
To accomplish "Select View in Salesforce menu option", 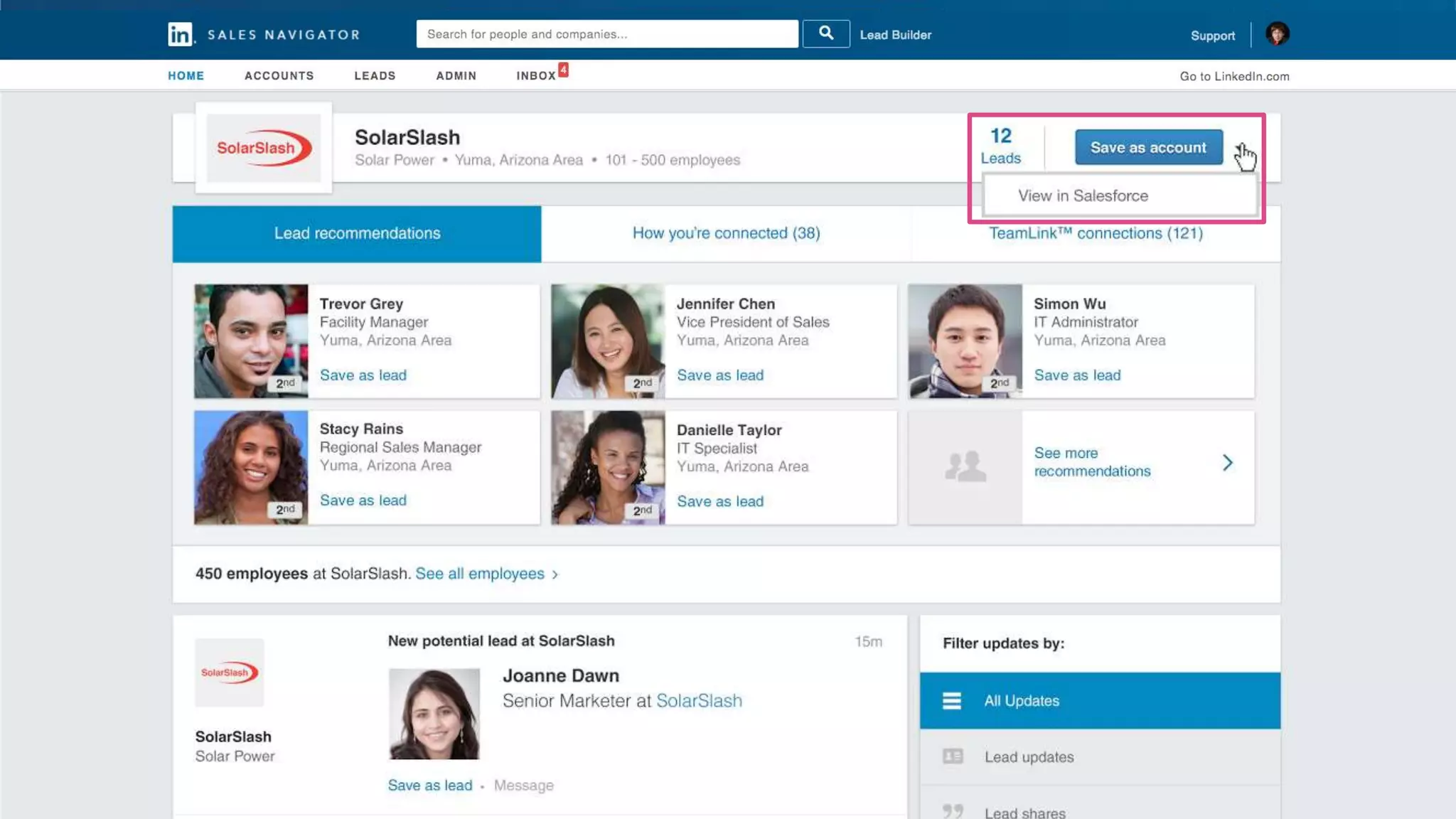I will [x=1083, y=196].
